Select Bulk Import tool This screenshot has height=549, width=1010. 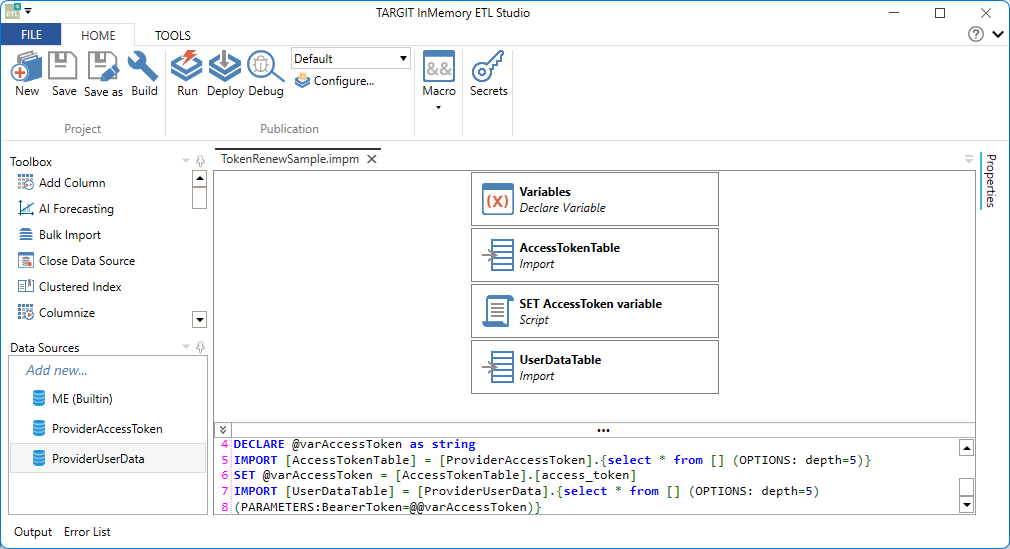click(59, 235)
